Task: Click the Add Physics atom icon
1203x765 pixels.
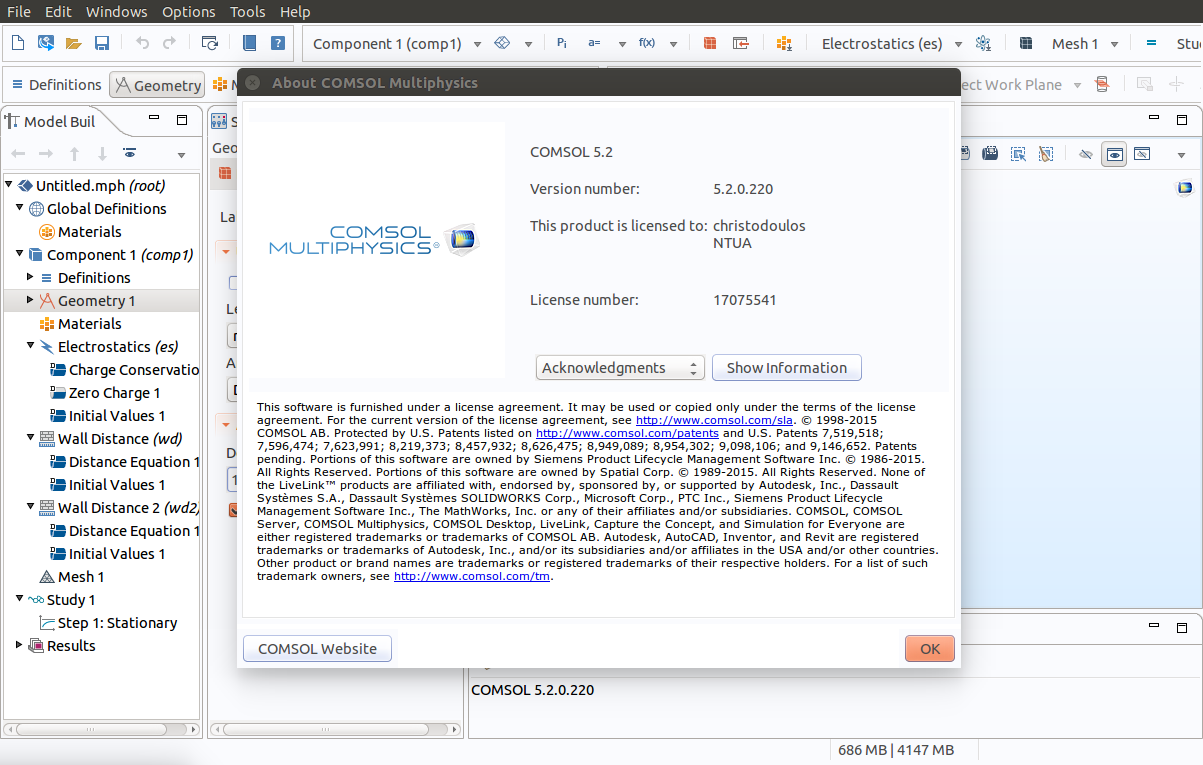Action: pyautogui.click(x=984, y=43)
